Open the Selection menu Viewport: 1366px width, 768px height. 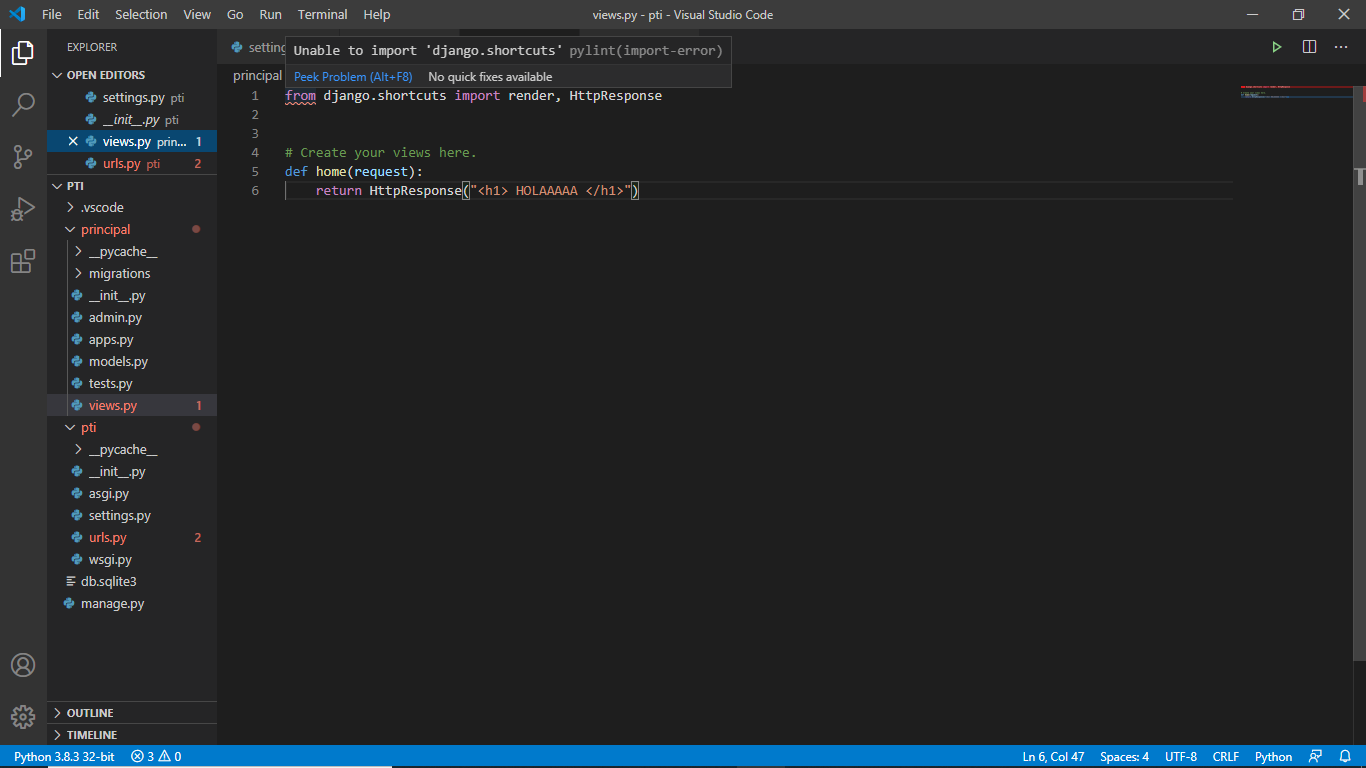pos(141,14)
